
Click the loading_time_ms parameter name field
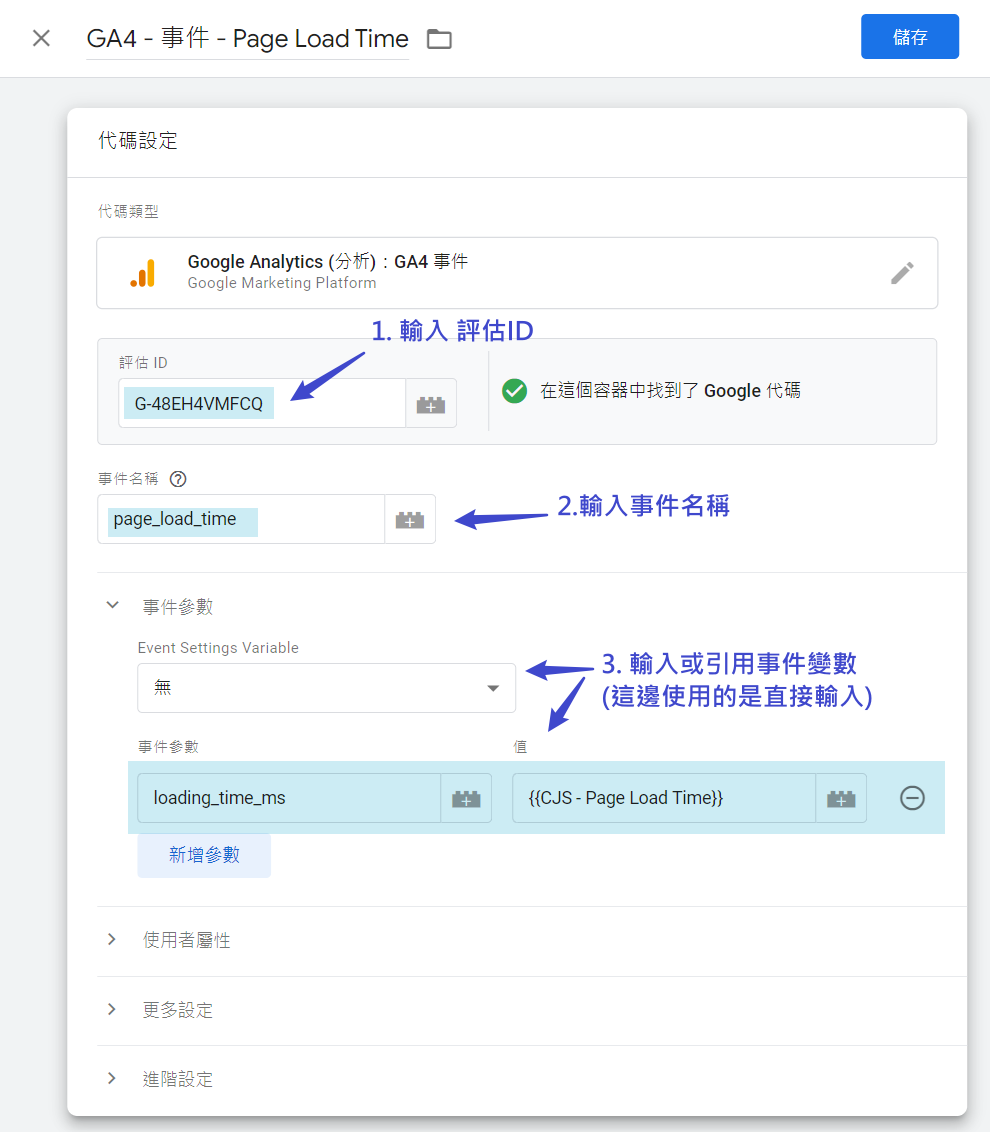pos(289,798)
